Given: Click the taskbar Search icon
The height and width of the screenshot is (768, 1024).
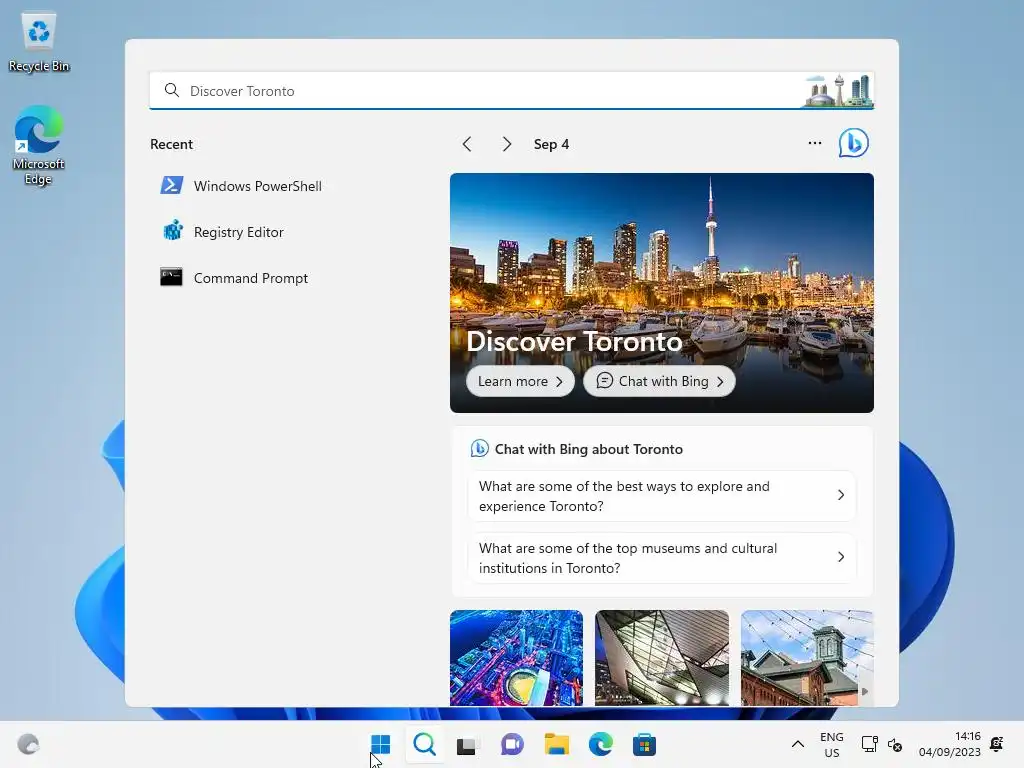Looking at the screenshot, I should tap(424, 744).
